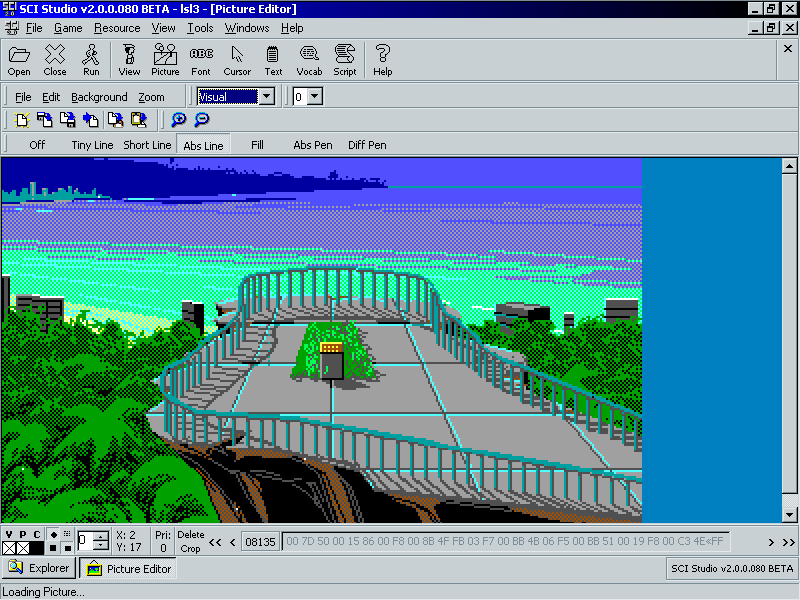Open the Resource menu

117,28
